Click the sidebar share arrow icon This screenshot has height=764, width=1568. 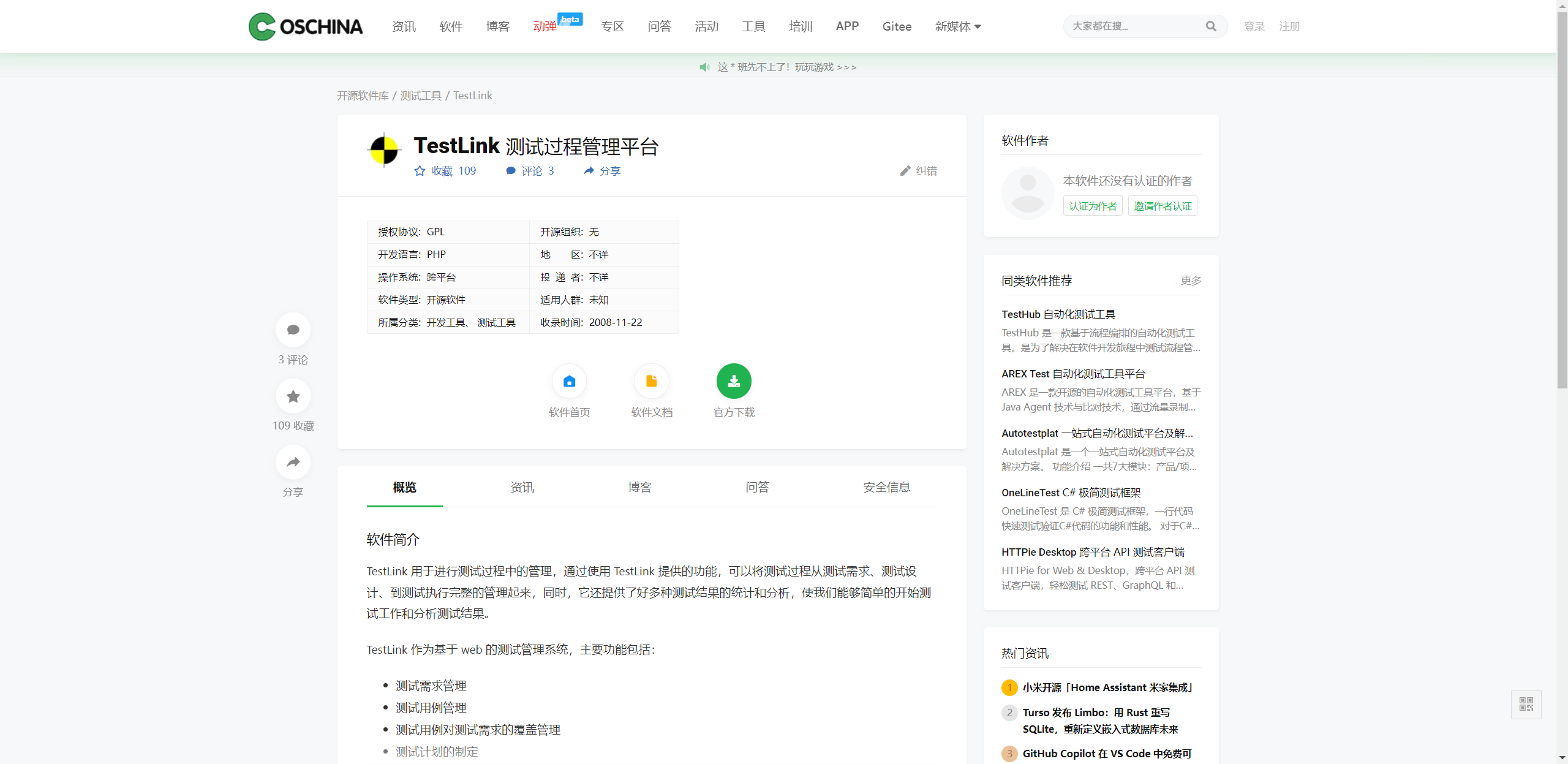click(293, 463)
